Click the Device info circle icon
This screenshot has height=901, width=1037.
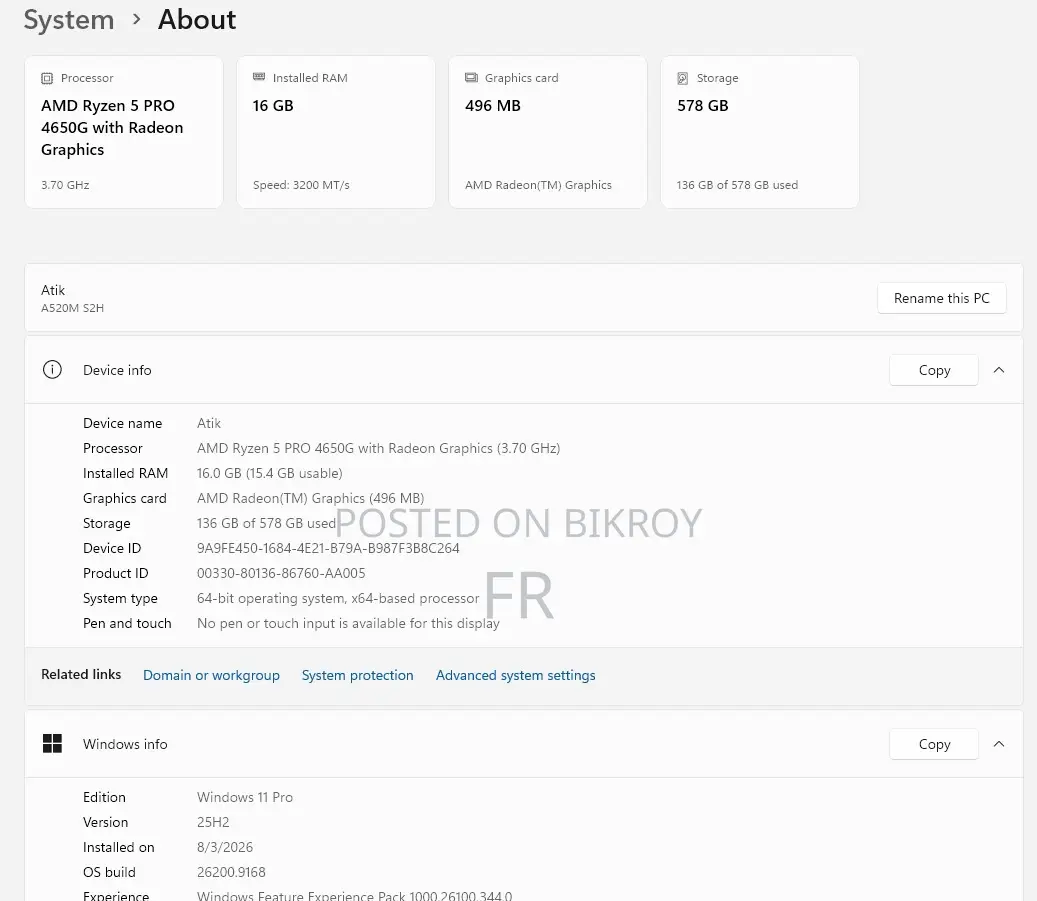[x=52, y=370]
